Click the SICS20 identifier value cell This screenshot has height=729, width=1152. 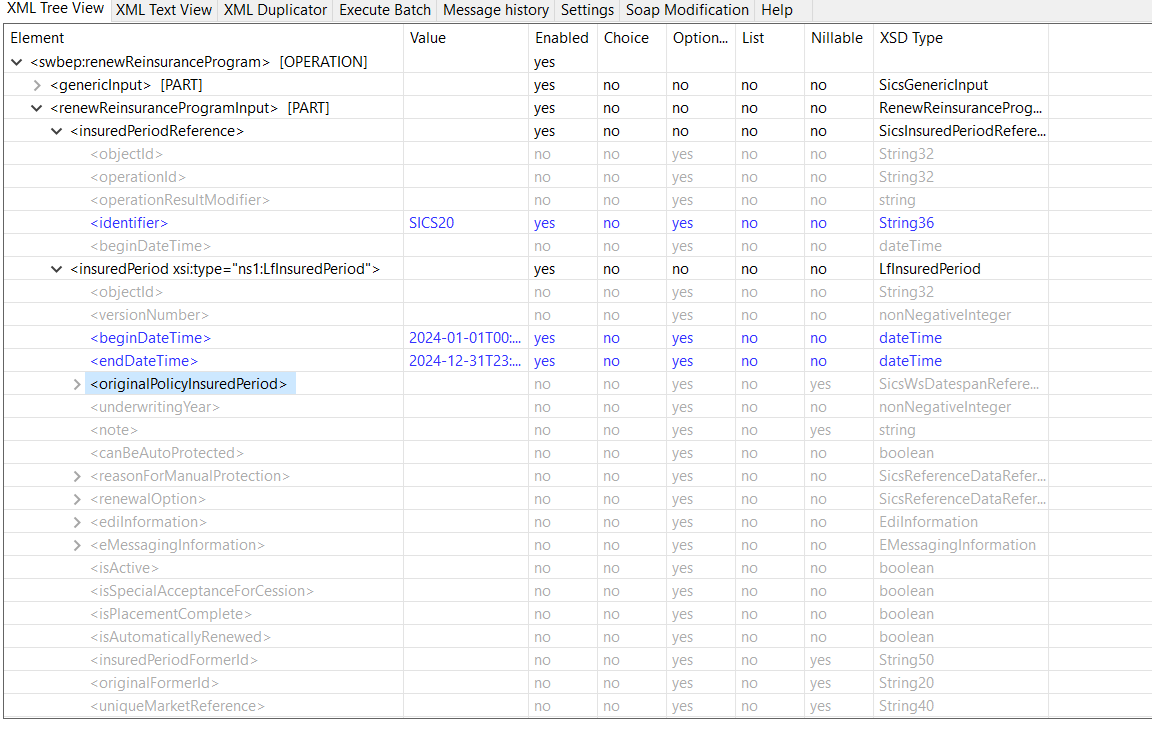[432, 223]
